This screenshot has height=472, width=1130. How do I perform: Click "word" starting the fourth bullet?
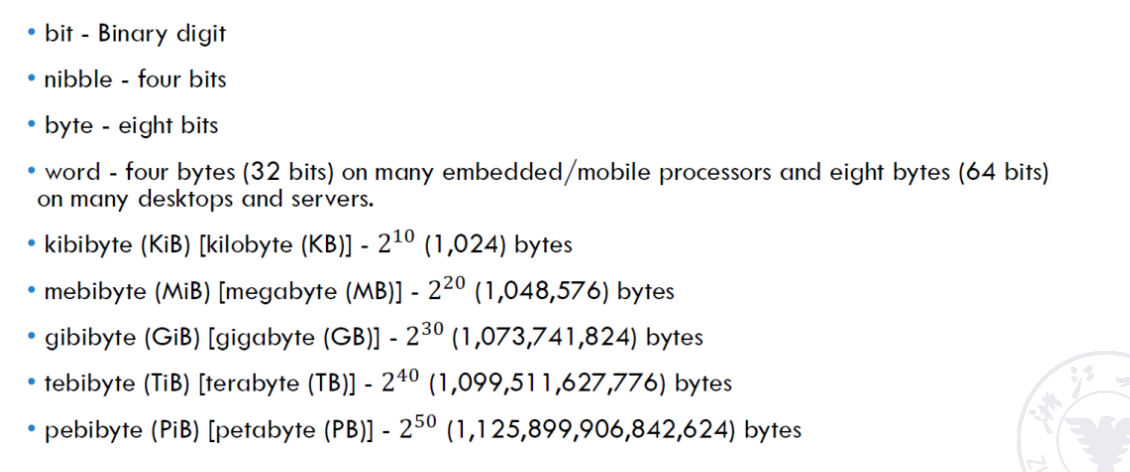tap(72, 172)
